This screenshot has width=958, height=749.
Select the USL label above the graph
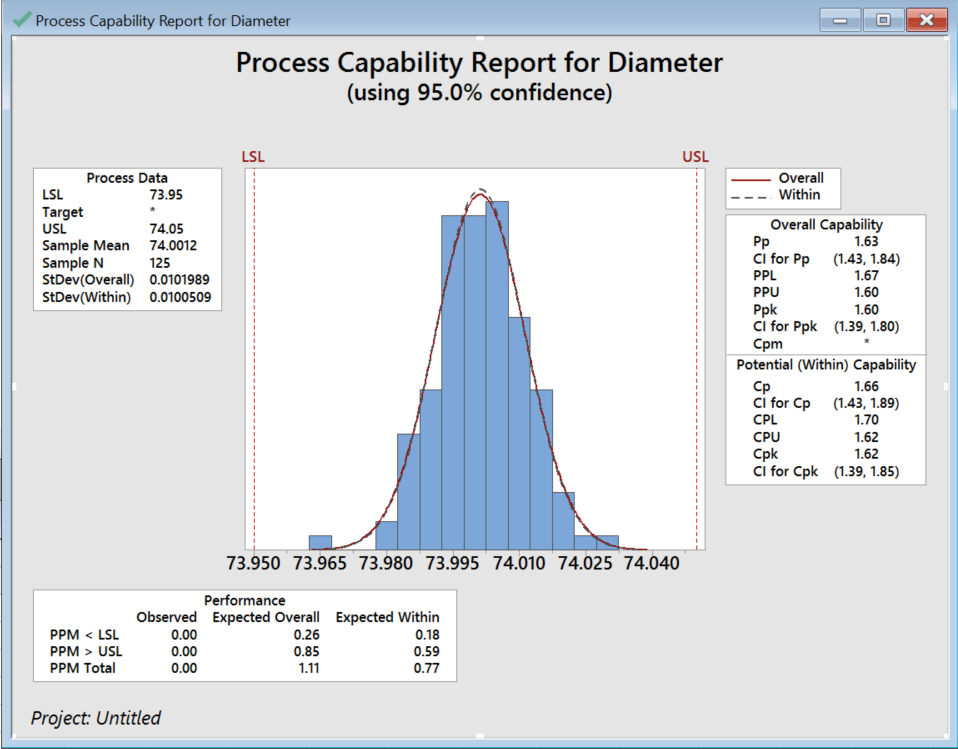pos(695,157)
